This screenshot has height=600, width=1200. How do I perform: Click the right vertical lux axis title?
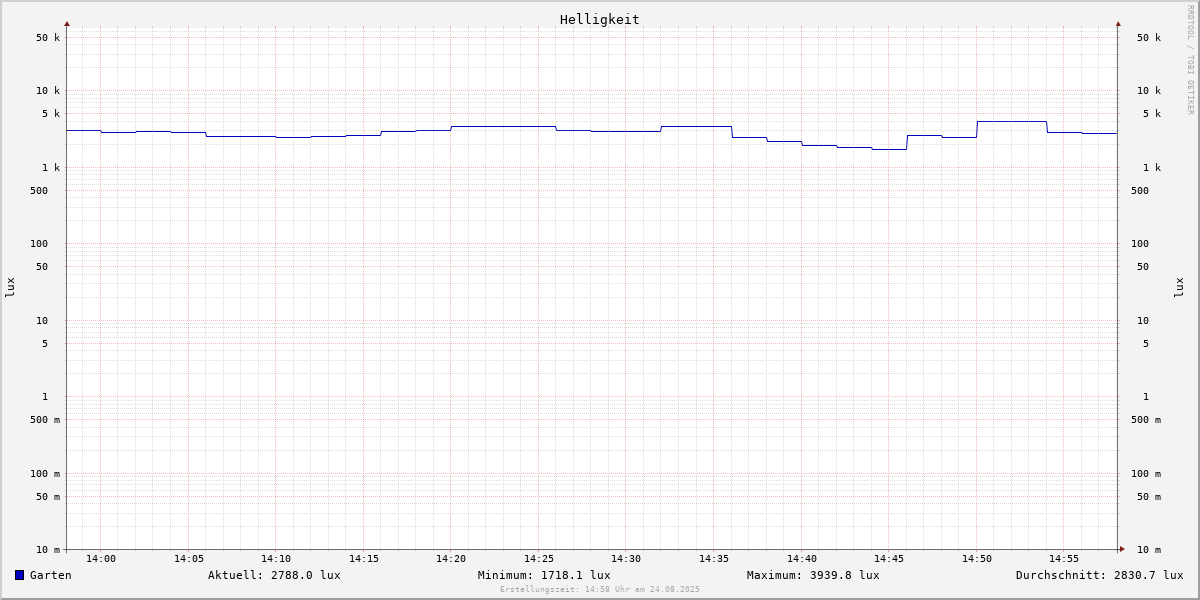point(1179,288)
